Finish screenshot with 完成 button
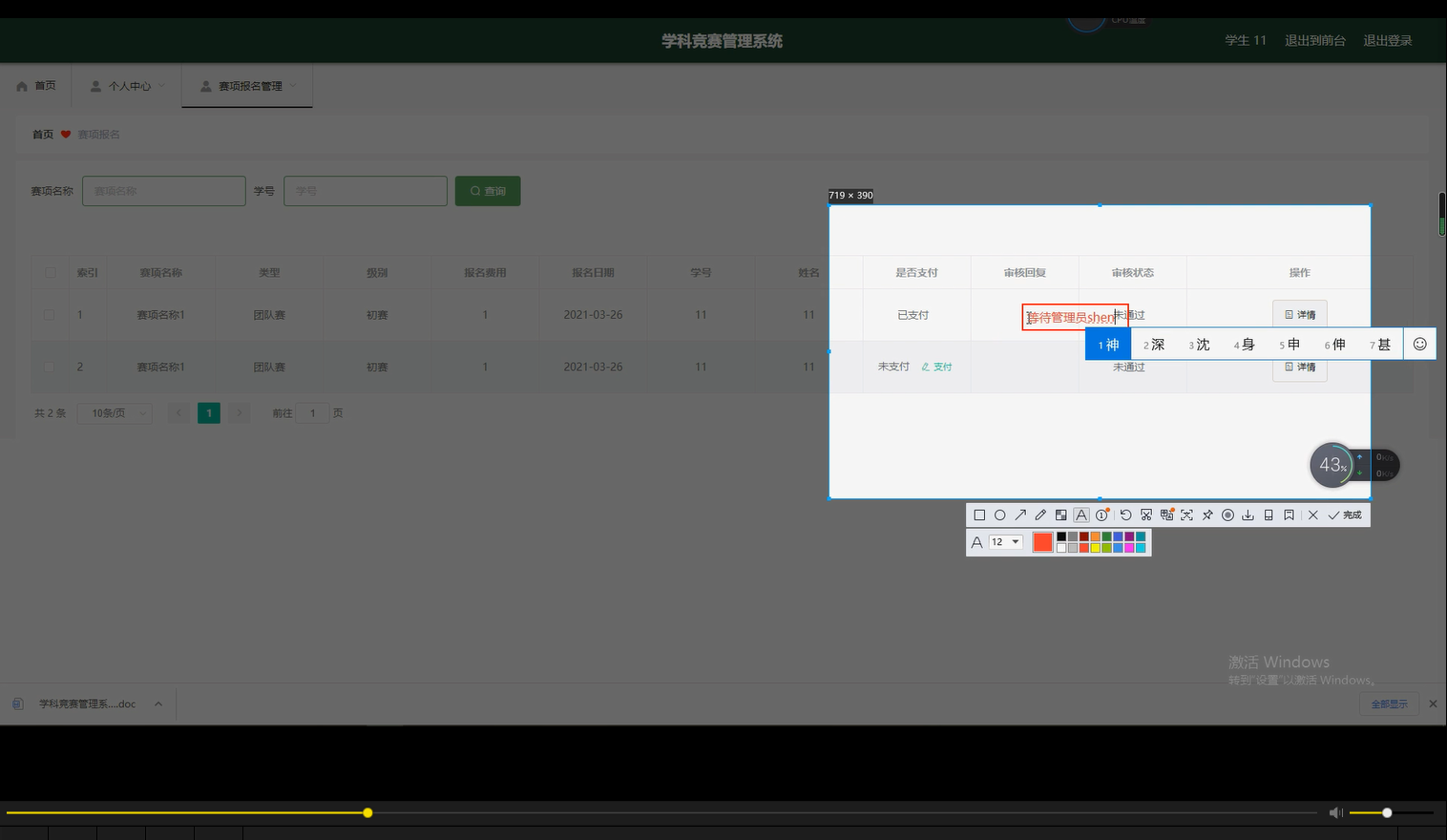Image resolution: width=1447 pixels, height=840 pixels. click(x=1345, y=514)
